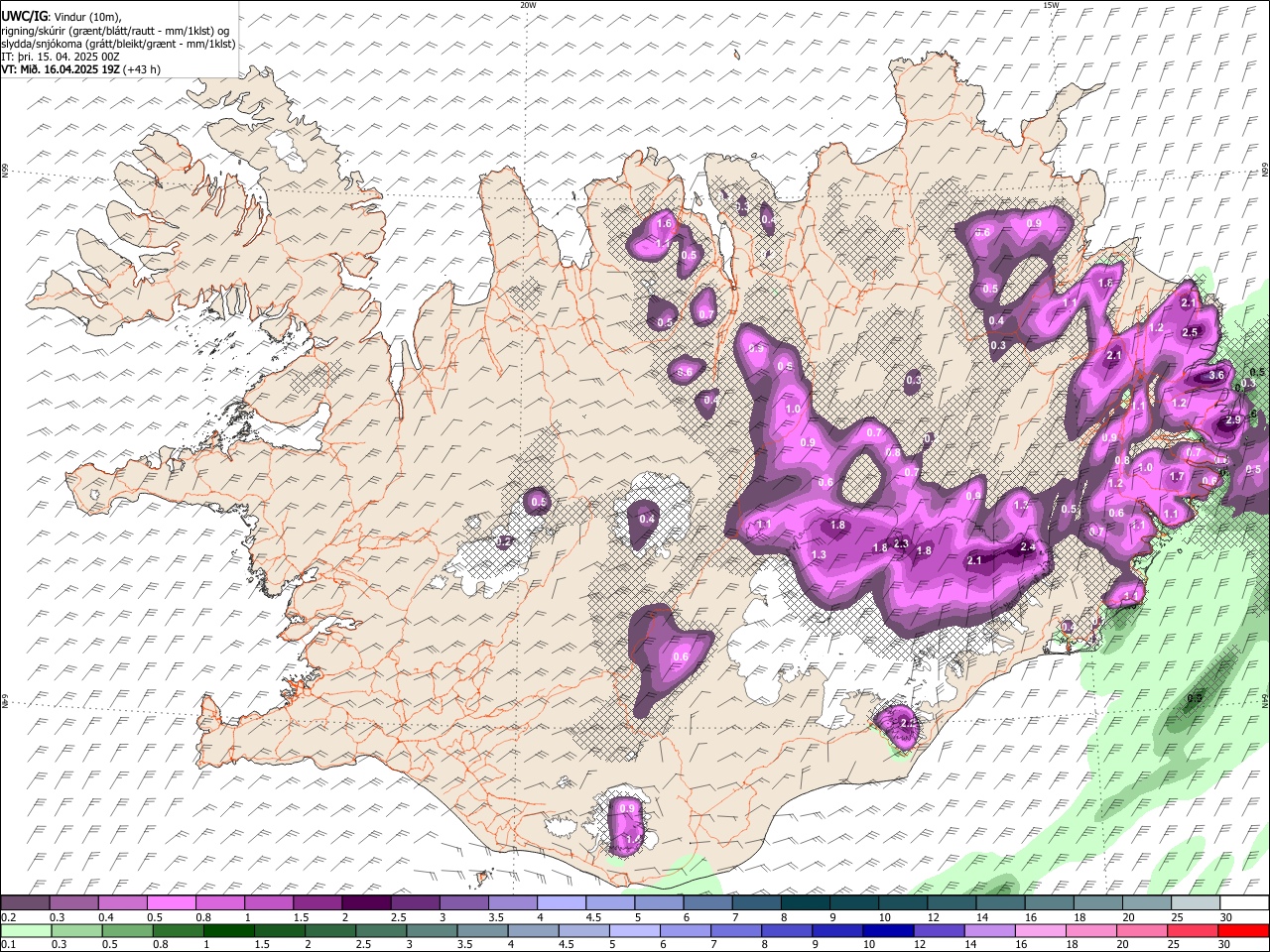
Task: Click the 'VT: Mið. 16.04.2025 19Z' valid time line
Action: pyautogui.click(x=61, y=69)
